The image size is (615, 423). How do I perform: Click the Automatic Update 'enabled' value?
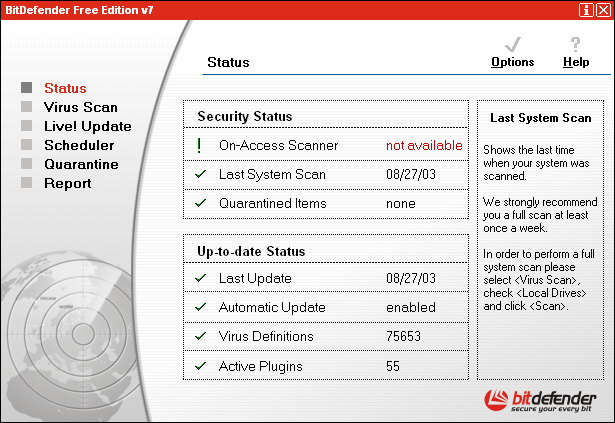[411, 307]
